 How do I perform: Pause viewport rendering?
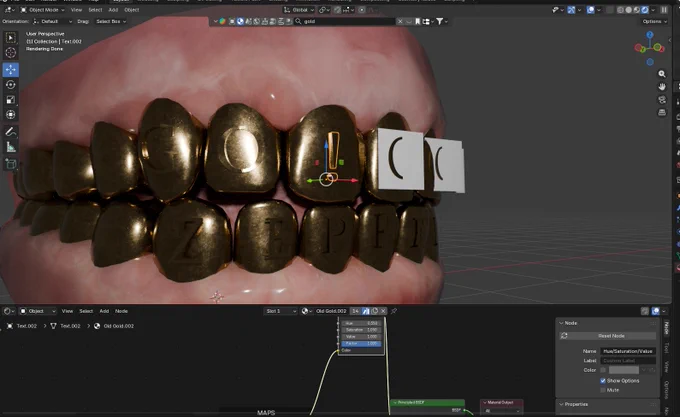tap(664, 10)
